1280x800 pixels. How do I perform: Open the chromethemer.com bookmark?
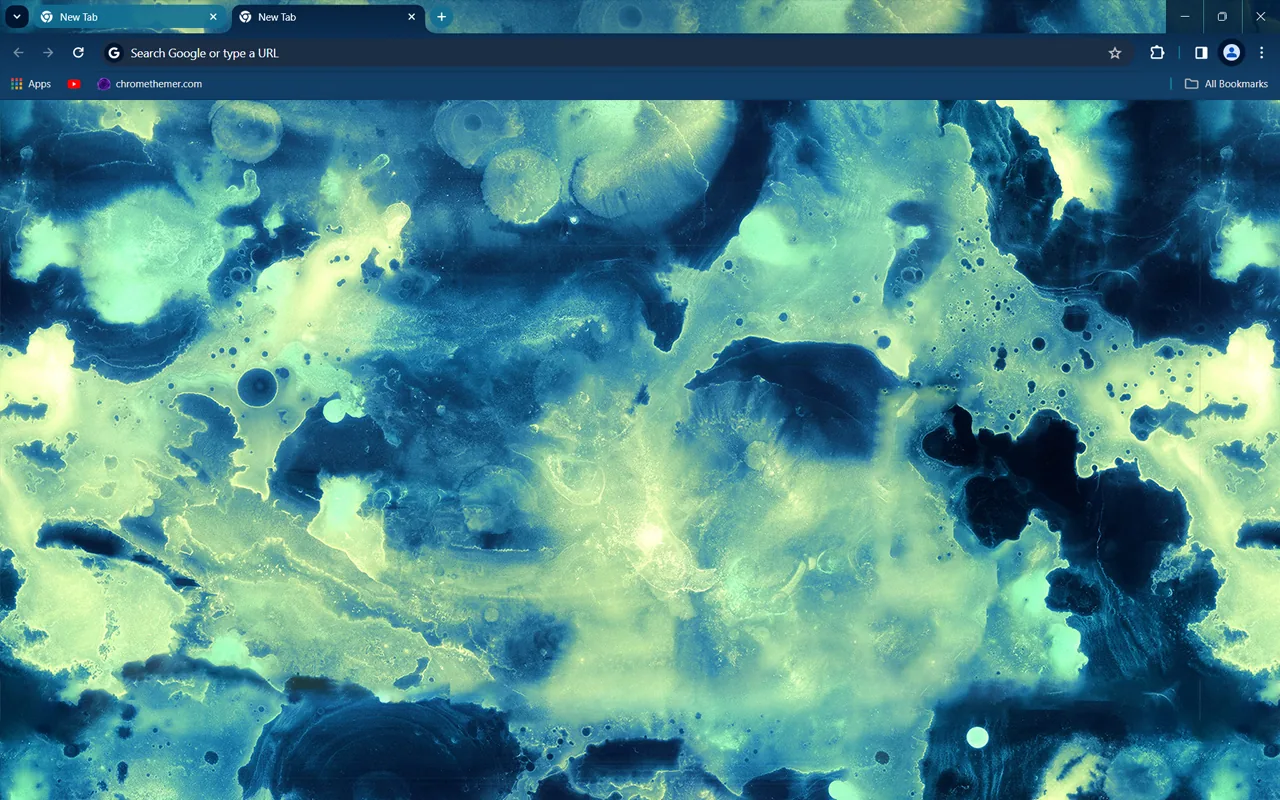pyautogui.click(x=150, y=84)
